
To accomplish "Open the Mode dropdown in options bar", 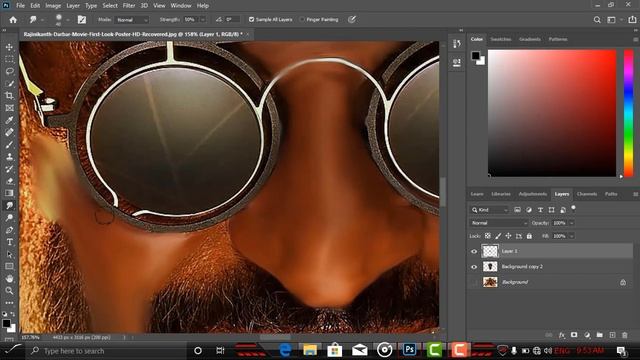I will pyautogui.click(x=131, y=20).
